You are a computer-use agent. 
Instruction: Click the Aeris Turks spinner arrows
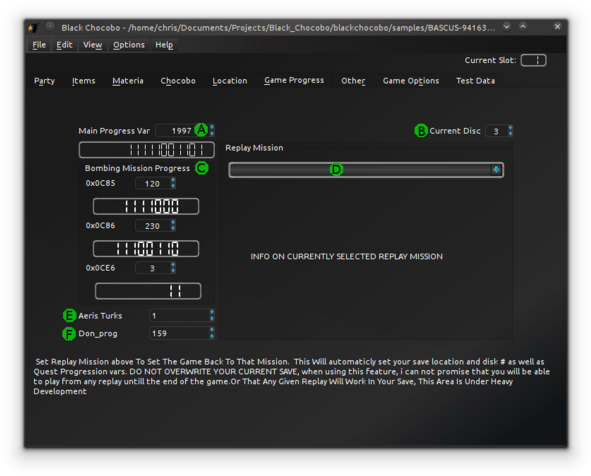click(212, 315)
